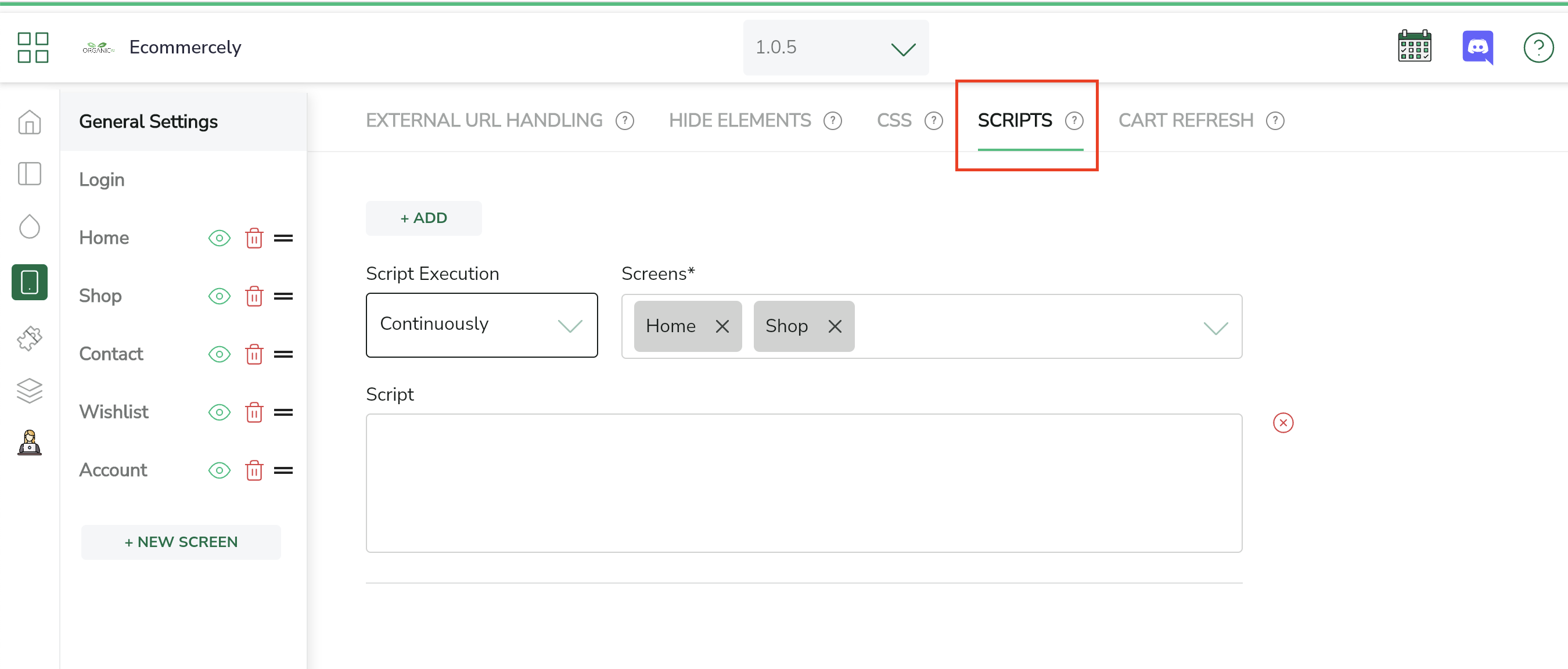
Task: Click the + NEW SCREEN button
Action: click(181, 542)
